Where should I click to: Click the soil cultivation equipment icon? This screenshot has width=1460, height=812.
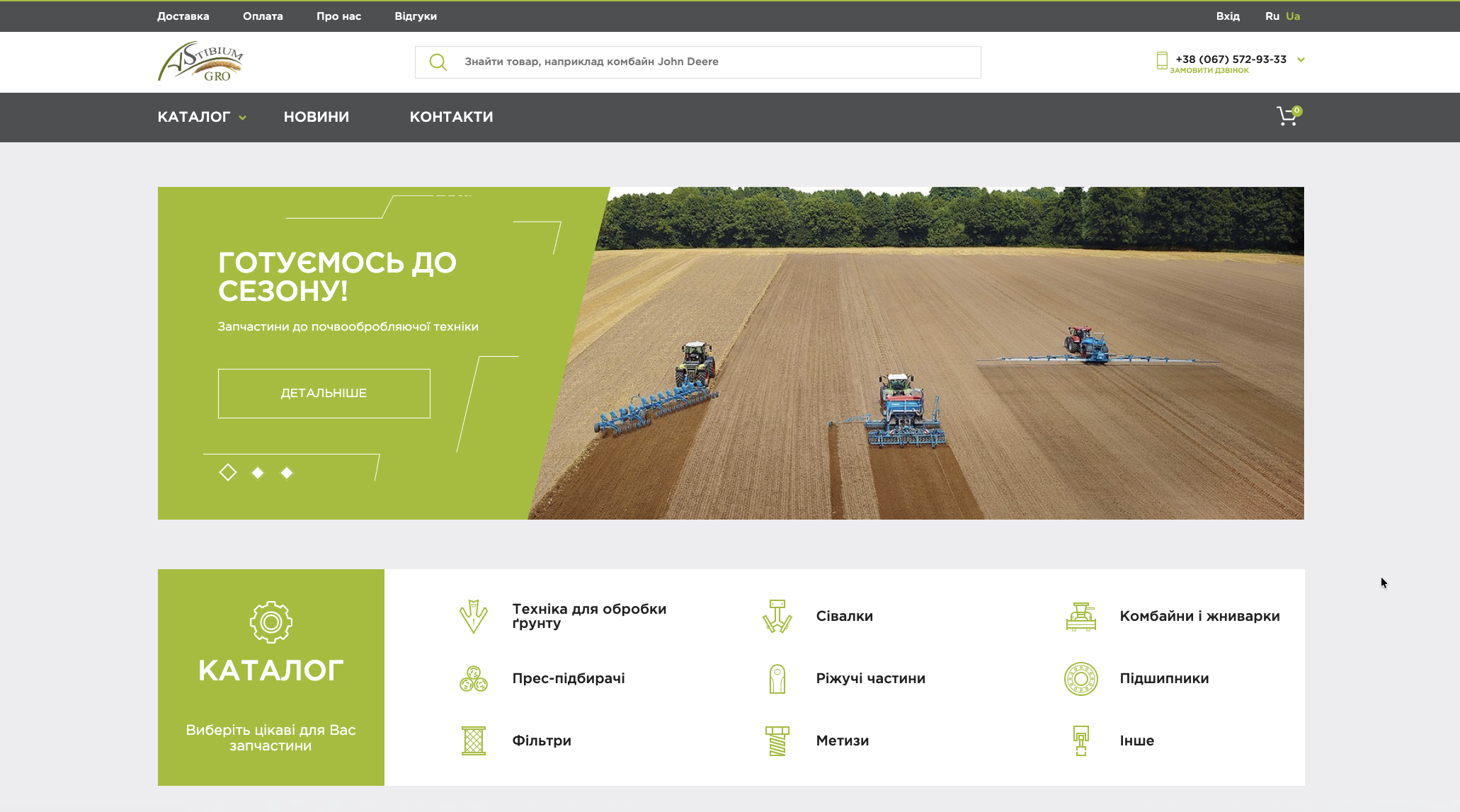[473, 617]
